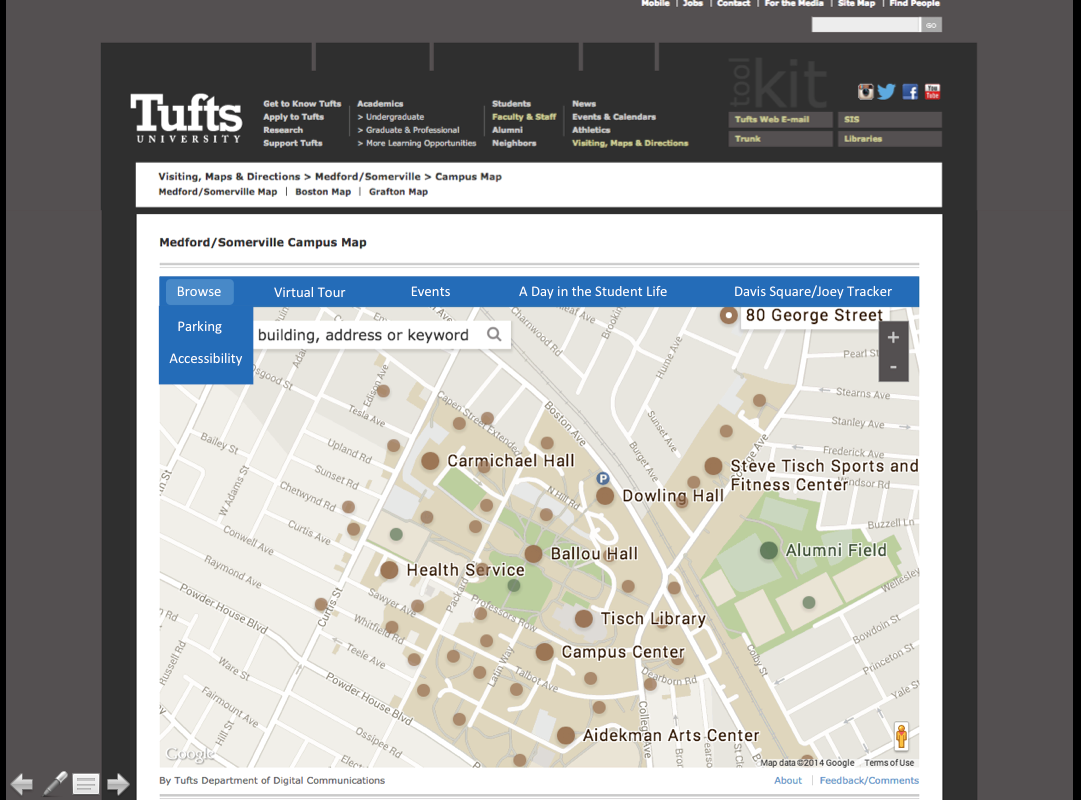1081x800 pixels.
Task: Click the Facebook icon in header
Action: point(910,92)
